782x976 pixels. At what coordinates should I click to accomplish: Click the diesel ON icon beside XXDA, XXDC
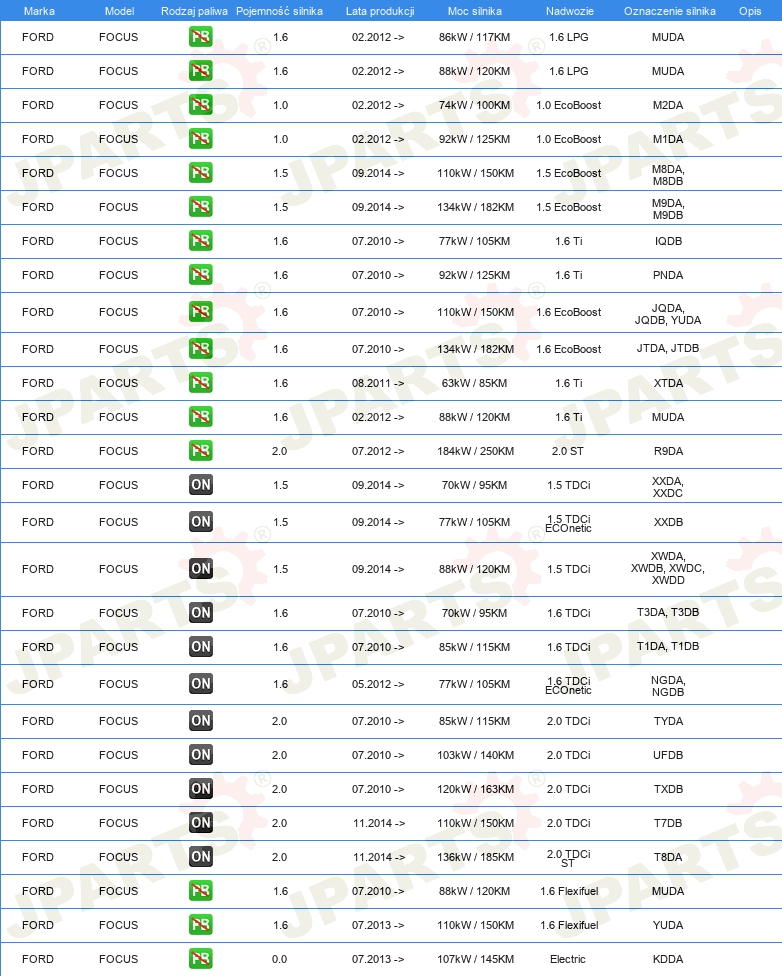(200, 485)
